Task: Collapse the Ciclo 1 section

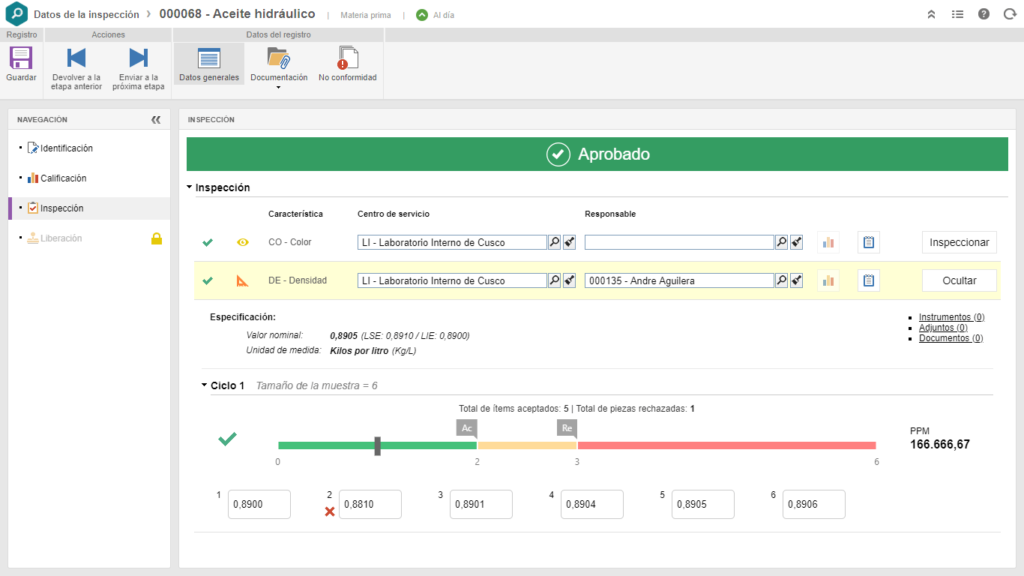Action: tap(203, 385)
